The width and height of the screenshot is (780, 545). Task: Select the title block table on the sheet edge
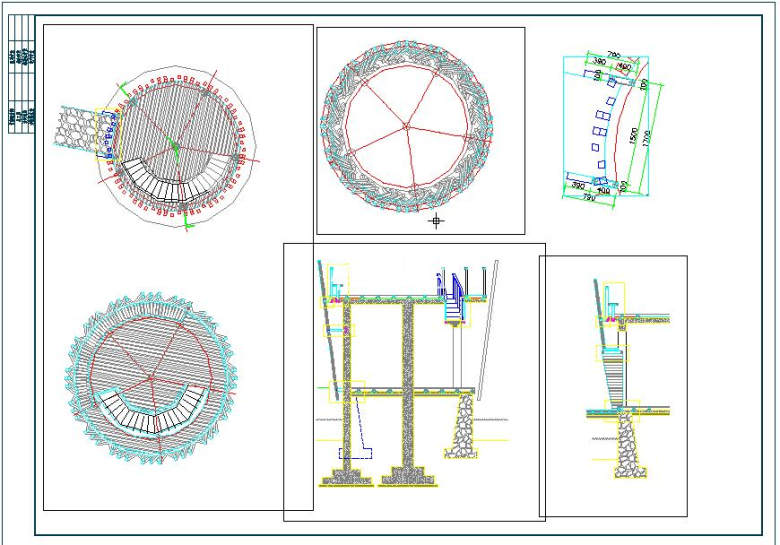click(22, 74)
